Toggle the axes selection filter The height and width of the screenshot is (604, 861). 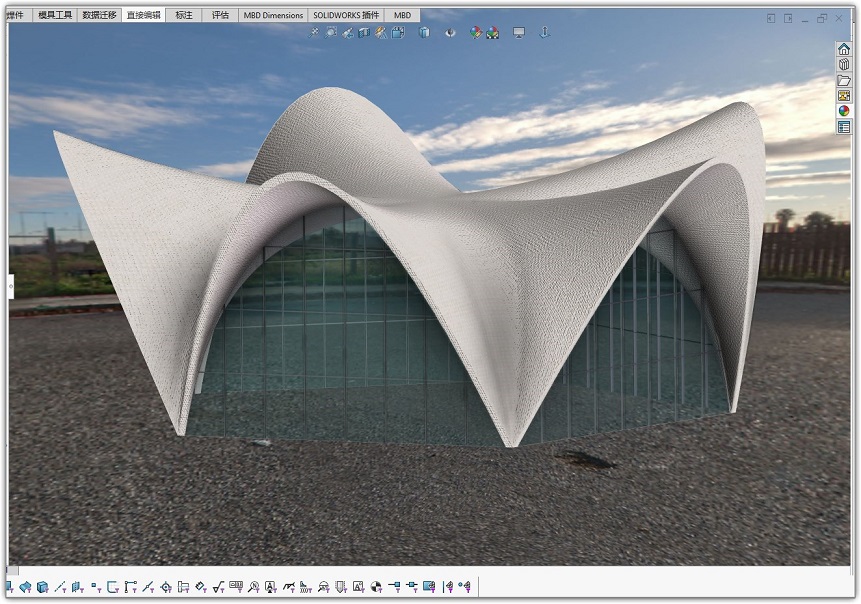tap(60, 588)
